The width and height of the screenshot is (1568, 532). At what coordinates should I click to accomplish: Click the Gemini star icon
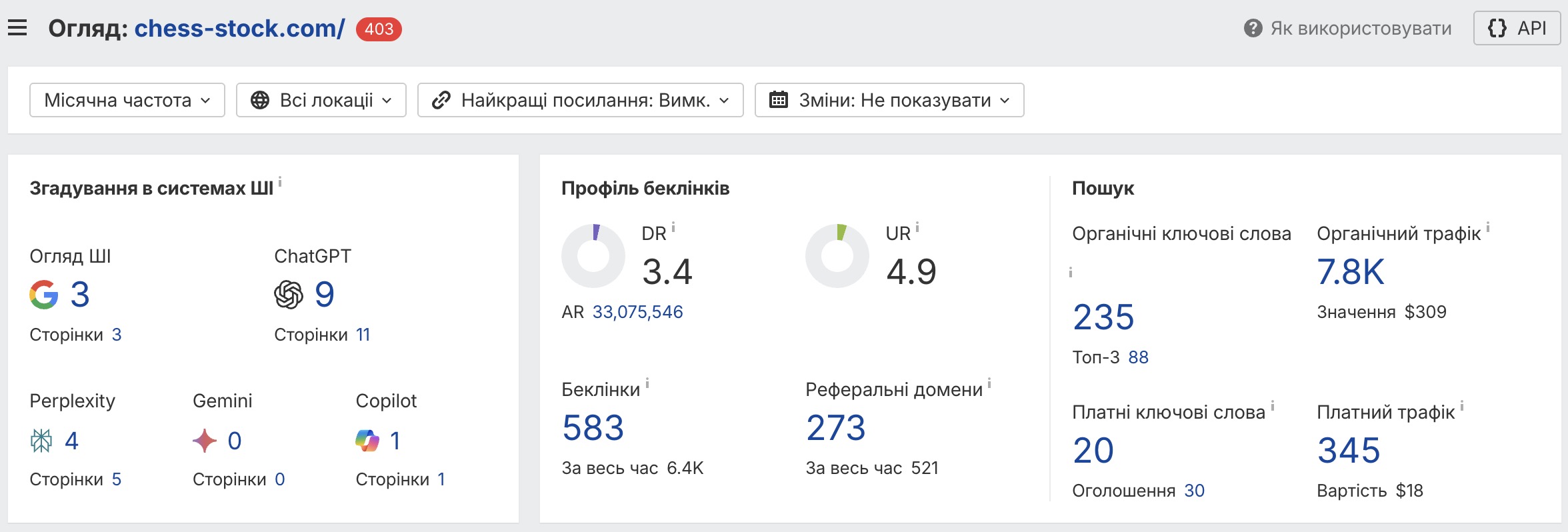[205, 441]
